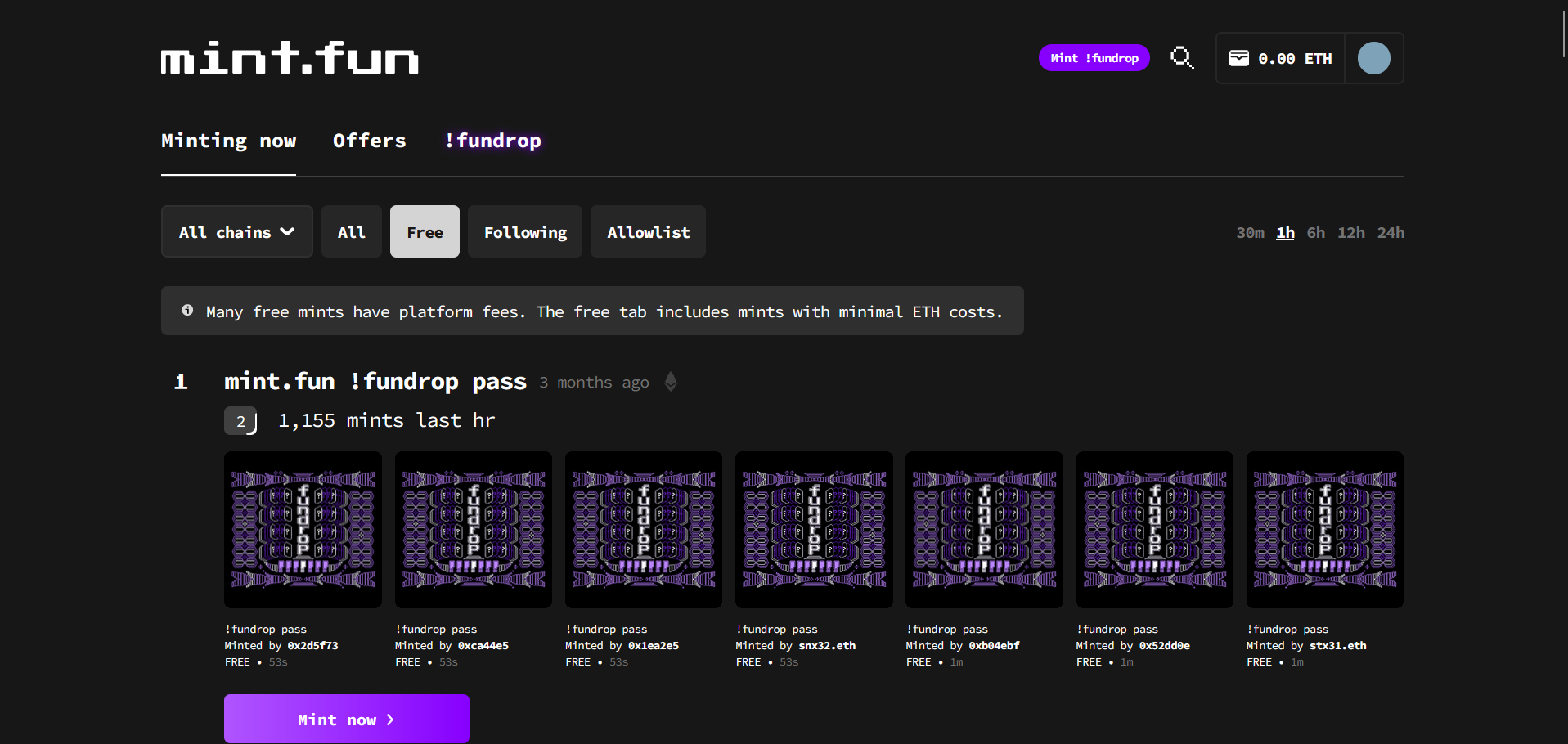Click the info icon in the notice banner
Screen dimensions: 1568x744
(x=187, y=311)
